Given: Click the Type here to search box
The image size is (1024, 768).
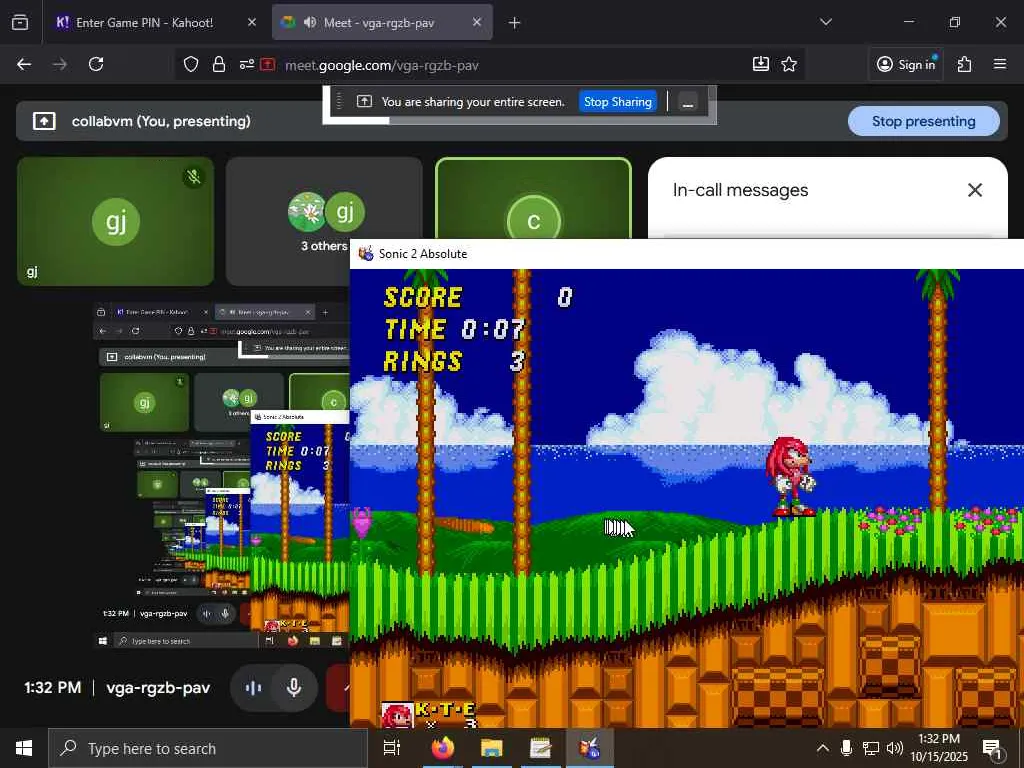Looking at the screenshot, I should click(208, 748).
